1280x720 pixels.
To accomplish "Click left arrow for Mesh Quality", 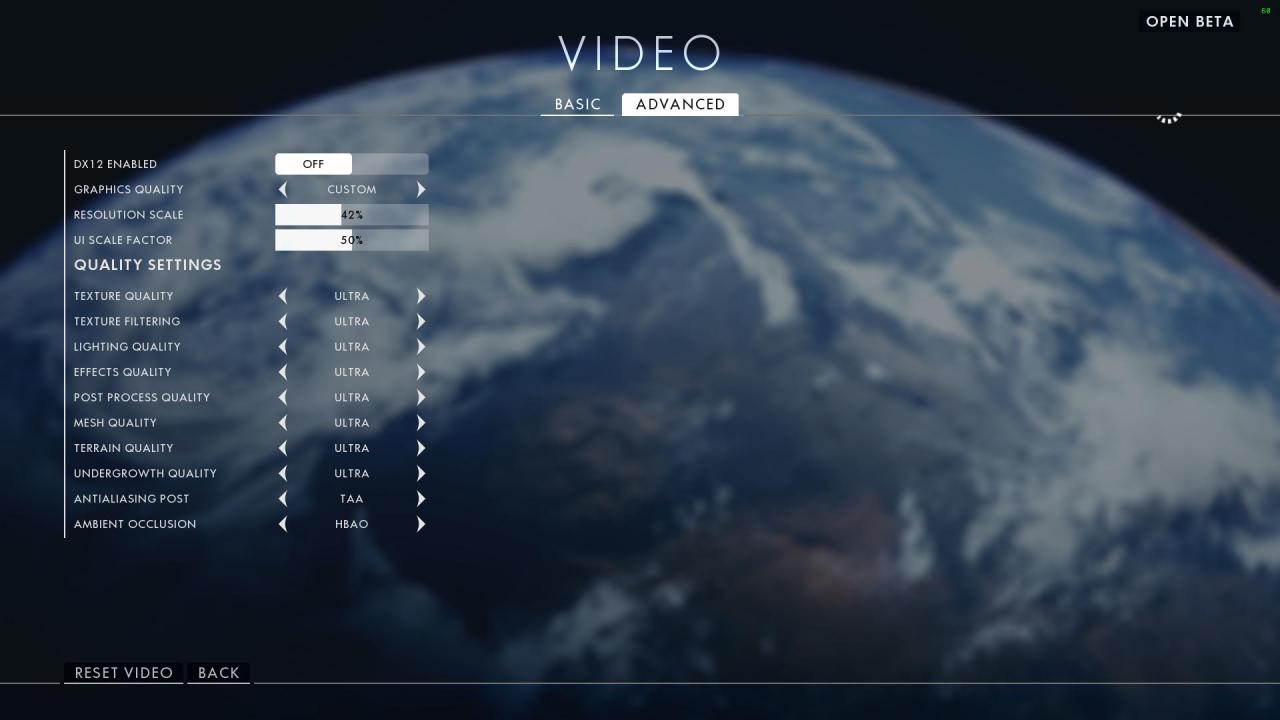I will pyautogui.click(x=282, y=423).
